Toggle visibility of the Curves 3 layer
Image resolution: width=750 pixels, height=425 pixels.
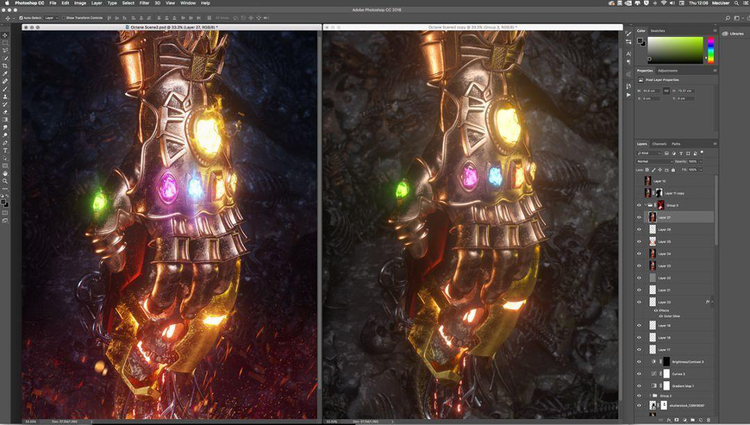(639, 374)
